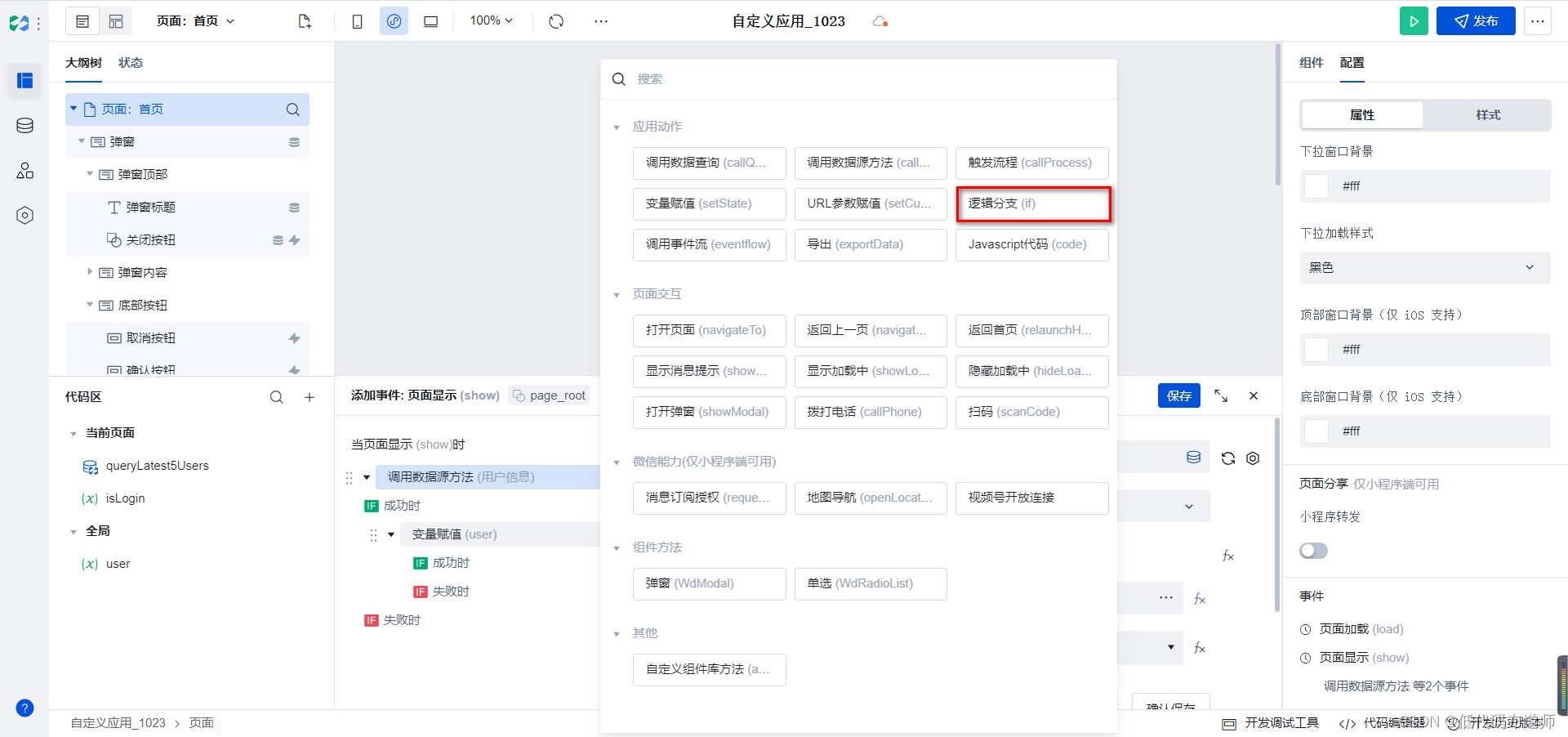Click the 发布 publish button
This screenshot has width=1568, height=737.
pyautogui.click(x=1476, y=21)
